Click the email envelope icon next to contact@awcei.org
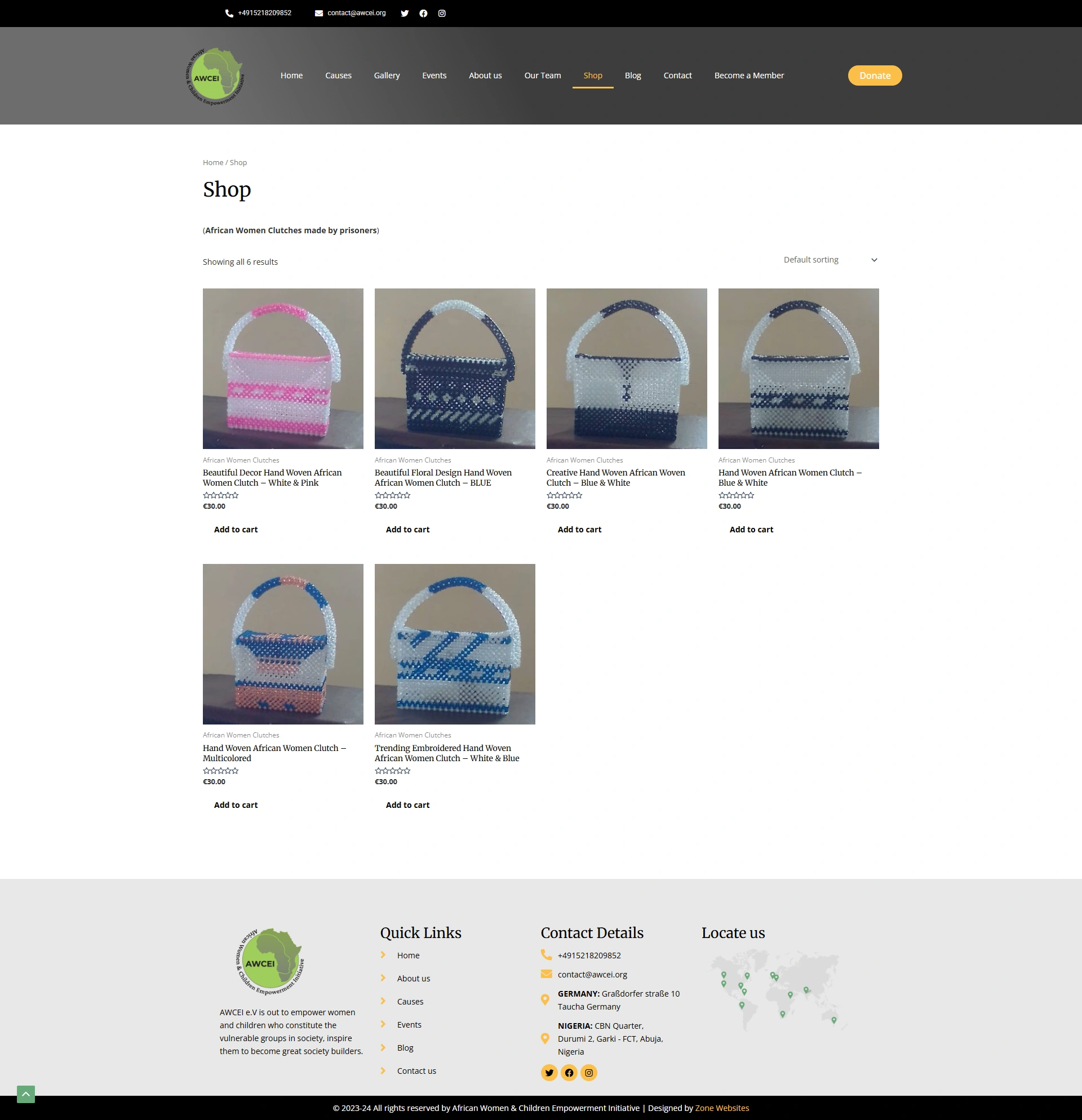This screenshot has height=1120, width=1082. click(318, 12)
